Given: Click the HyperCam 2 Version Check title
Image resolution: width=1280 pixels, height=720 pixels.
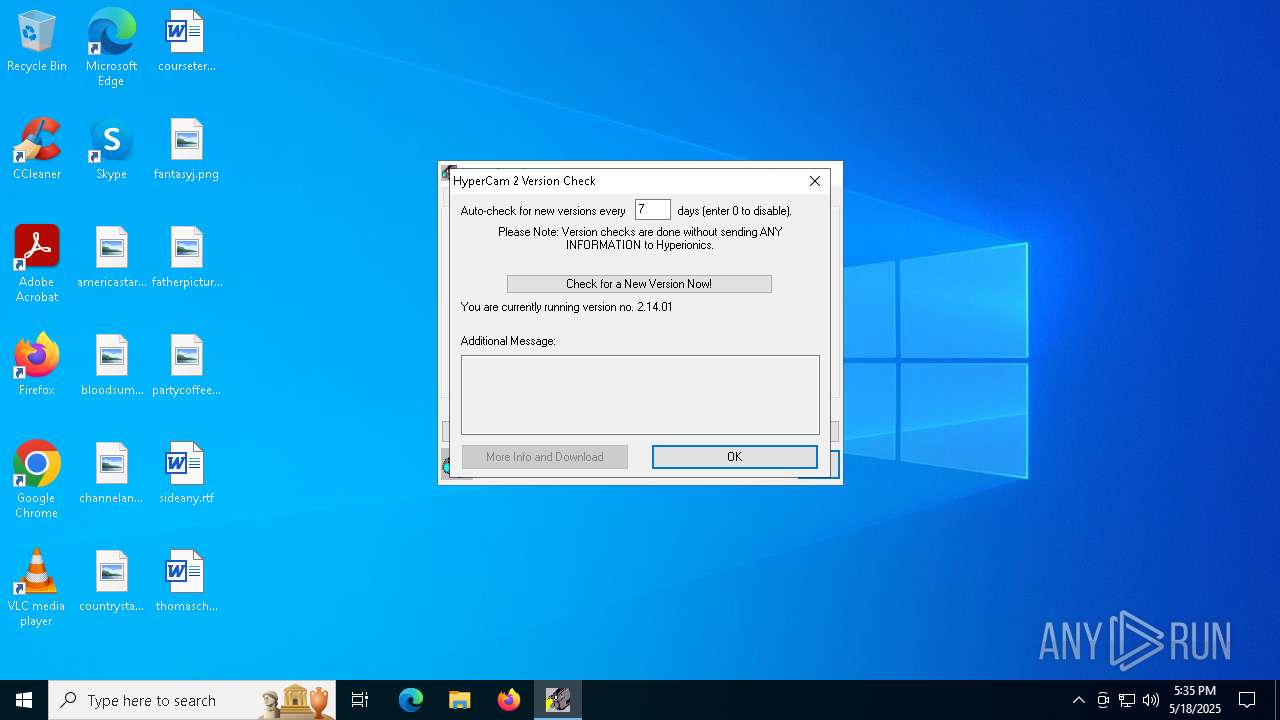Looking at the screenshot, I should click(x=524, y=181).
